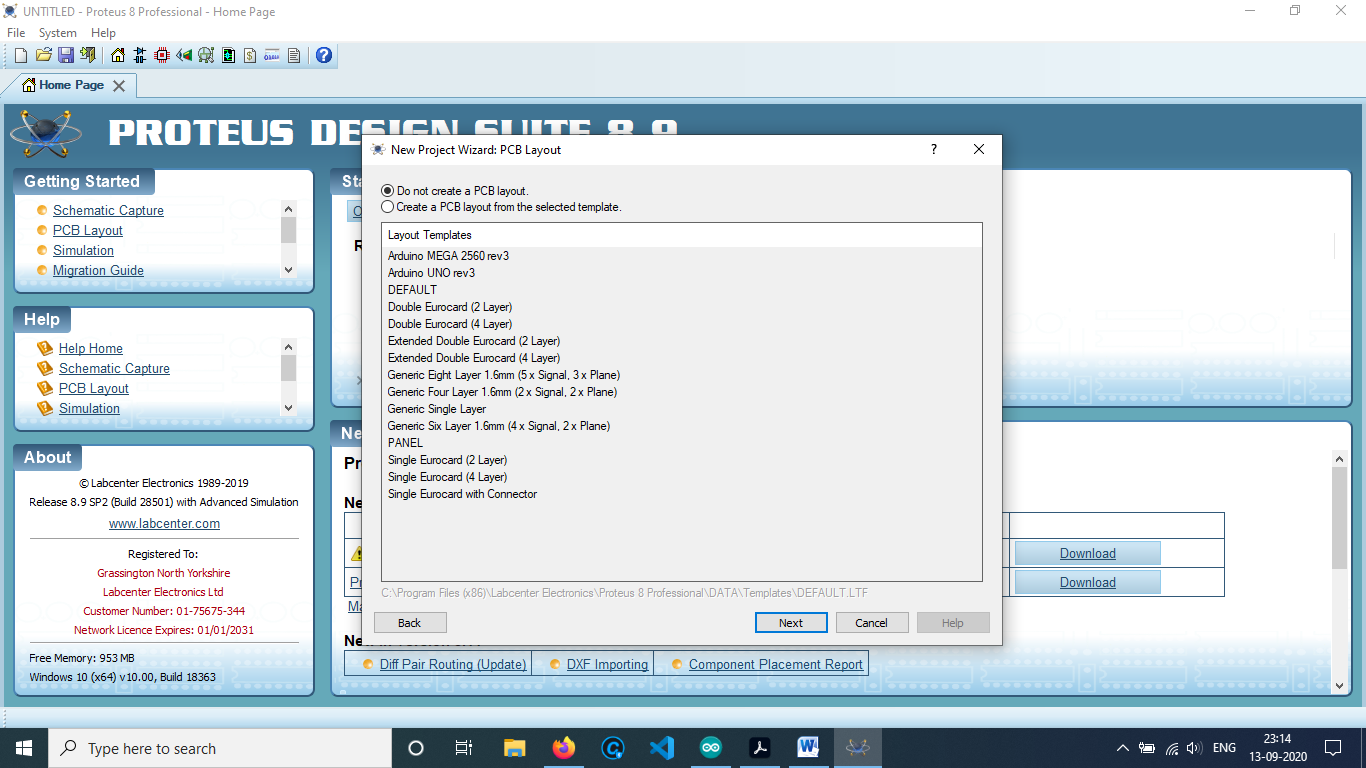Image resolution: width=1366 pixels, height=768 pixels.
Task: Click the volume speaker tray icon
Action: pos(1194,748)
